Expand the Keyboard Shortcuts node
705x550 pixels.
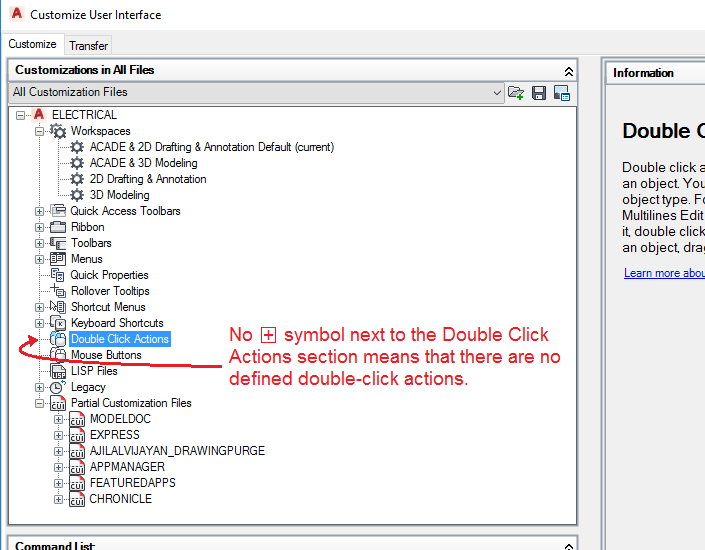pyautogui.click(x=40, y=323)
